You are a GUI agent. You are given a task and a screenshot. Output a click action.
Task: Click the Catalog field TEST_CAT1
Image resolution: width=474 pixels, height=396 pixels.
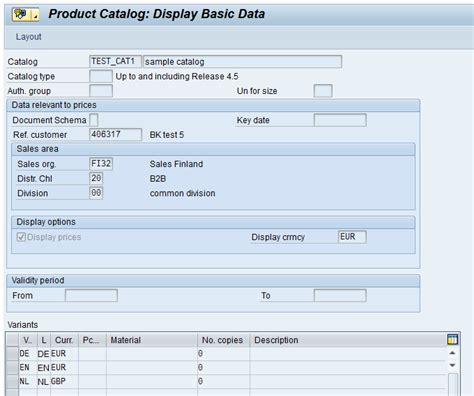point(115,62)
